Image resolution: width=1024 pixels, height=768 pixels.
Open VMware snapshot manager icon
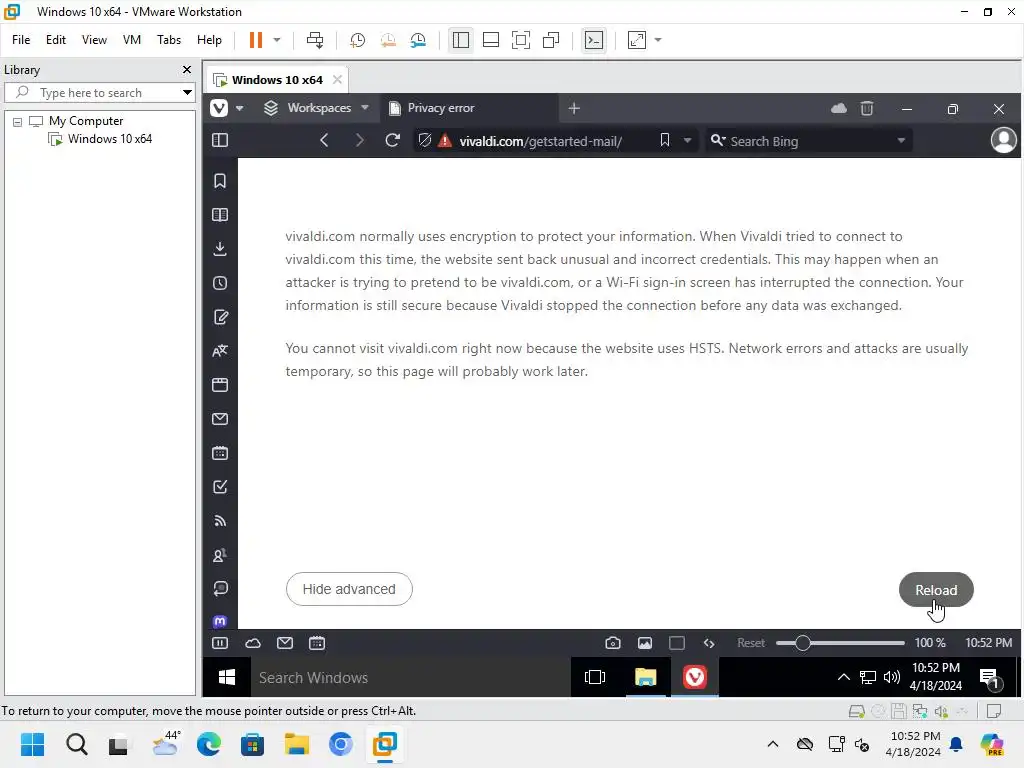(418, 40)
